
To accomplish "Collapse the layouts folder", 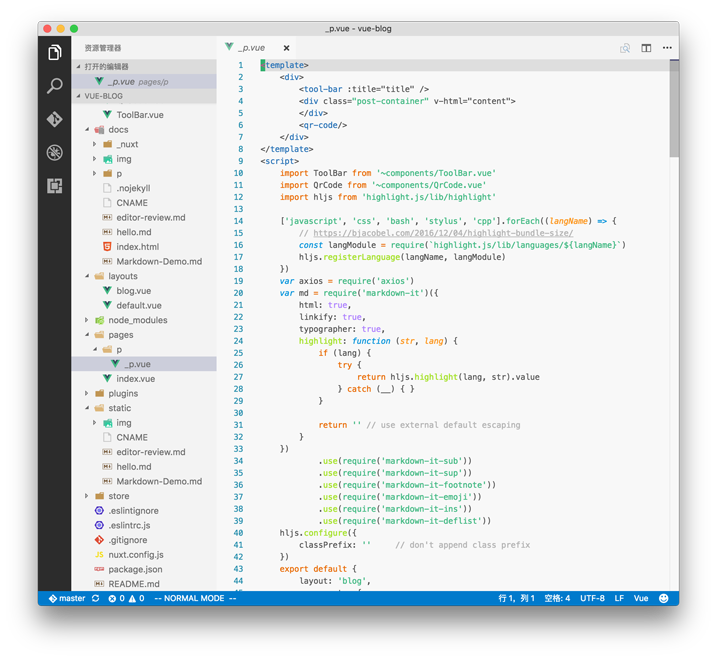I will point(87,276).
